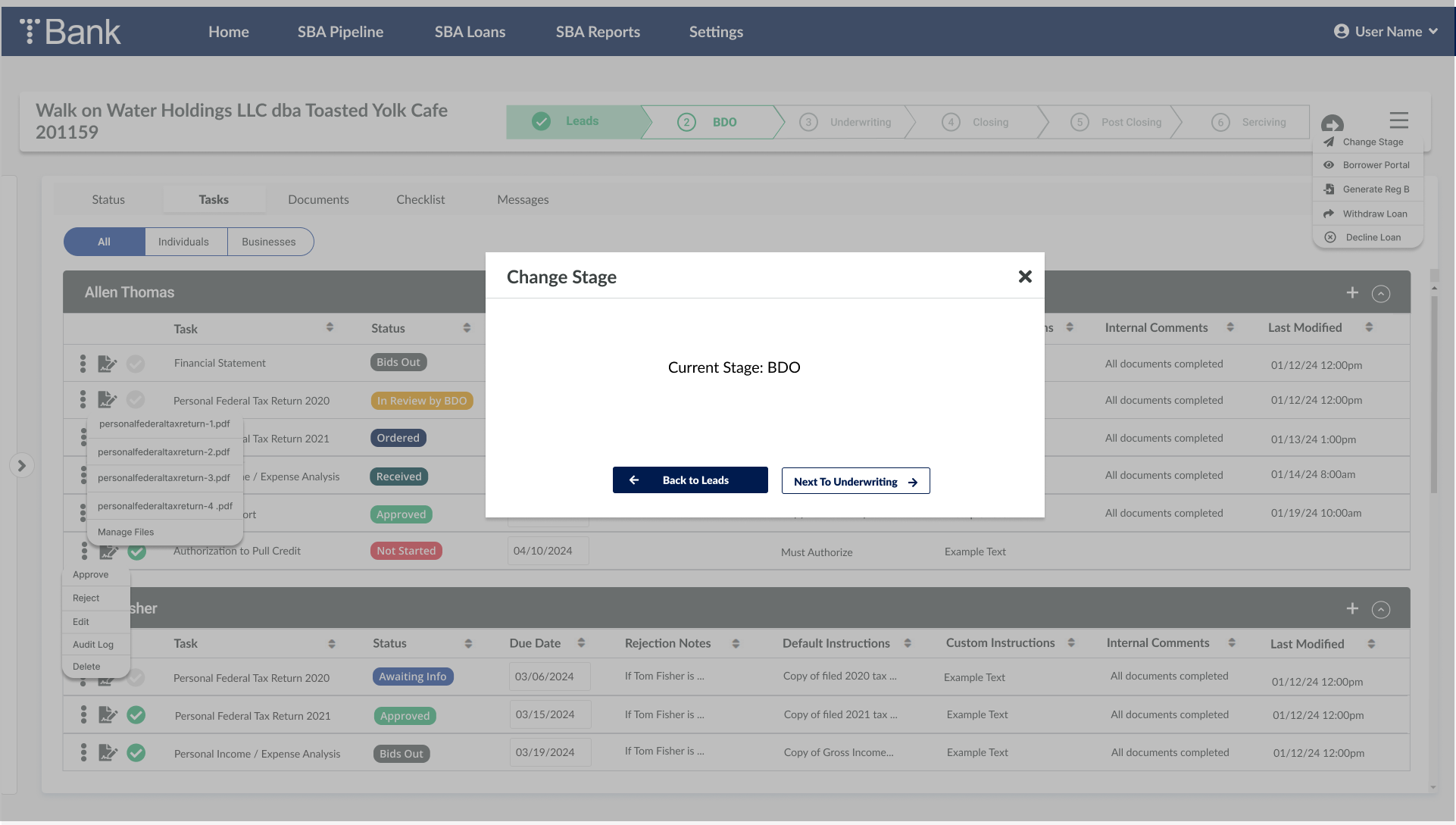This screenshot has width=1456, height=825.
Task: Click the 04/10/2024 due date field
Action: pyautogui.click(x=548, y=551)
